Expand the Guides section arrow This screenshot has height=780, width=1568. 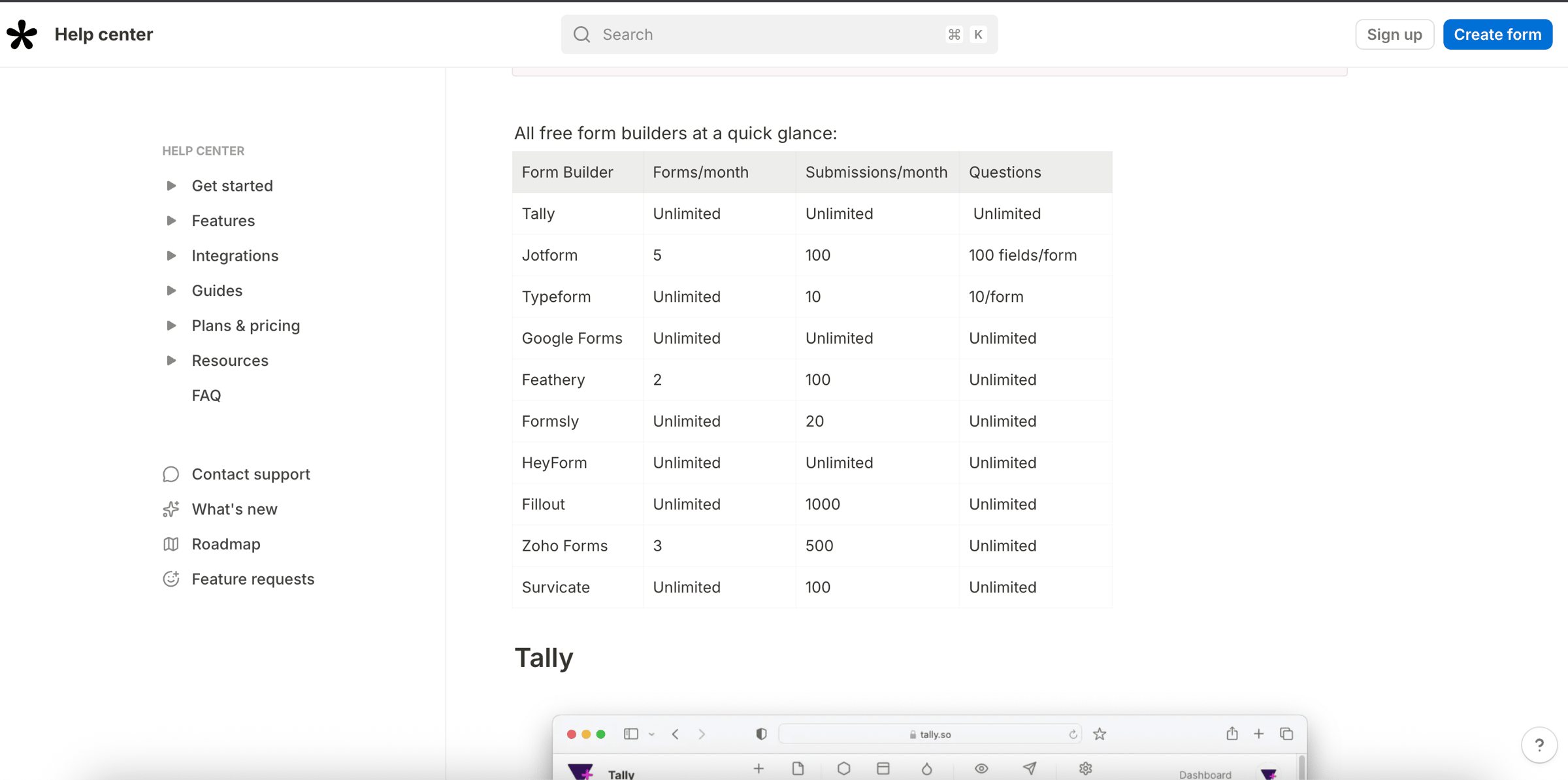point(171,291)
